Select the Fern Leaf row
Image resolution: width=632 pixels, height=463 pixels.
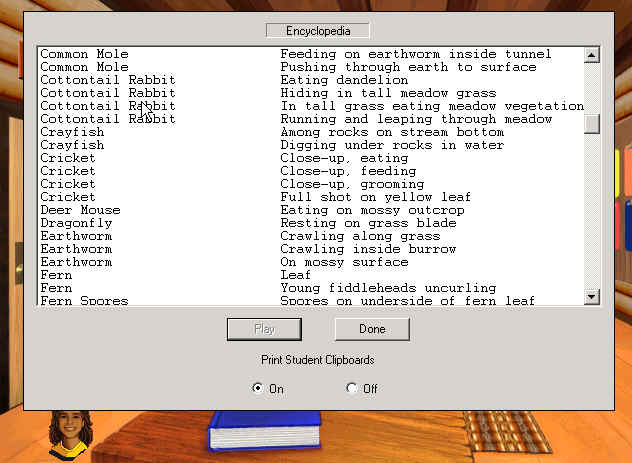pyautogui.click(x=311, y=275)
